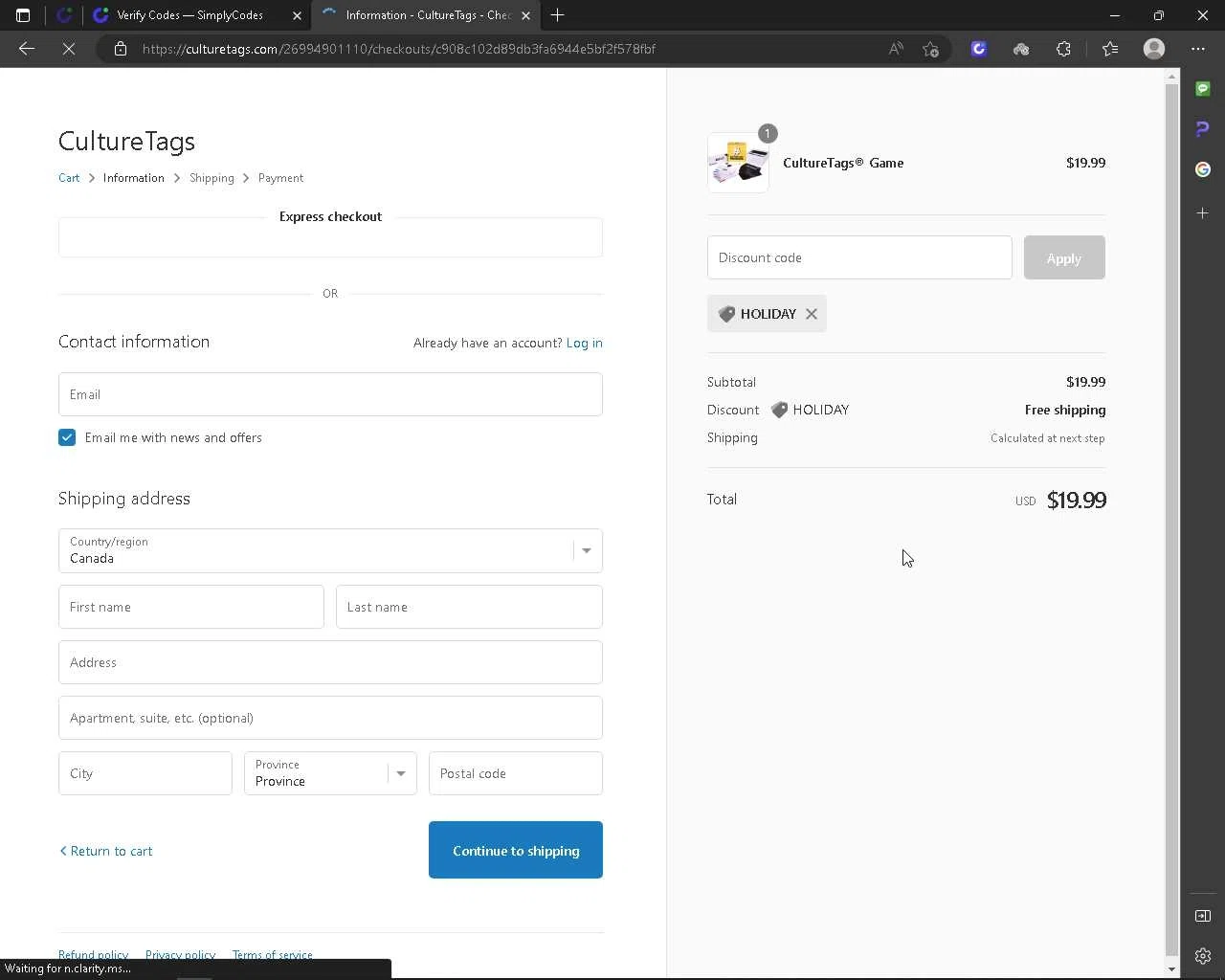1225x980 pixels.
Task: Click the CultureTags Game product thumbnail
Action: tap(738, 163)
